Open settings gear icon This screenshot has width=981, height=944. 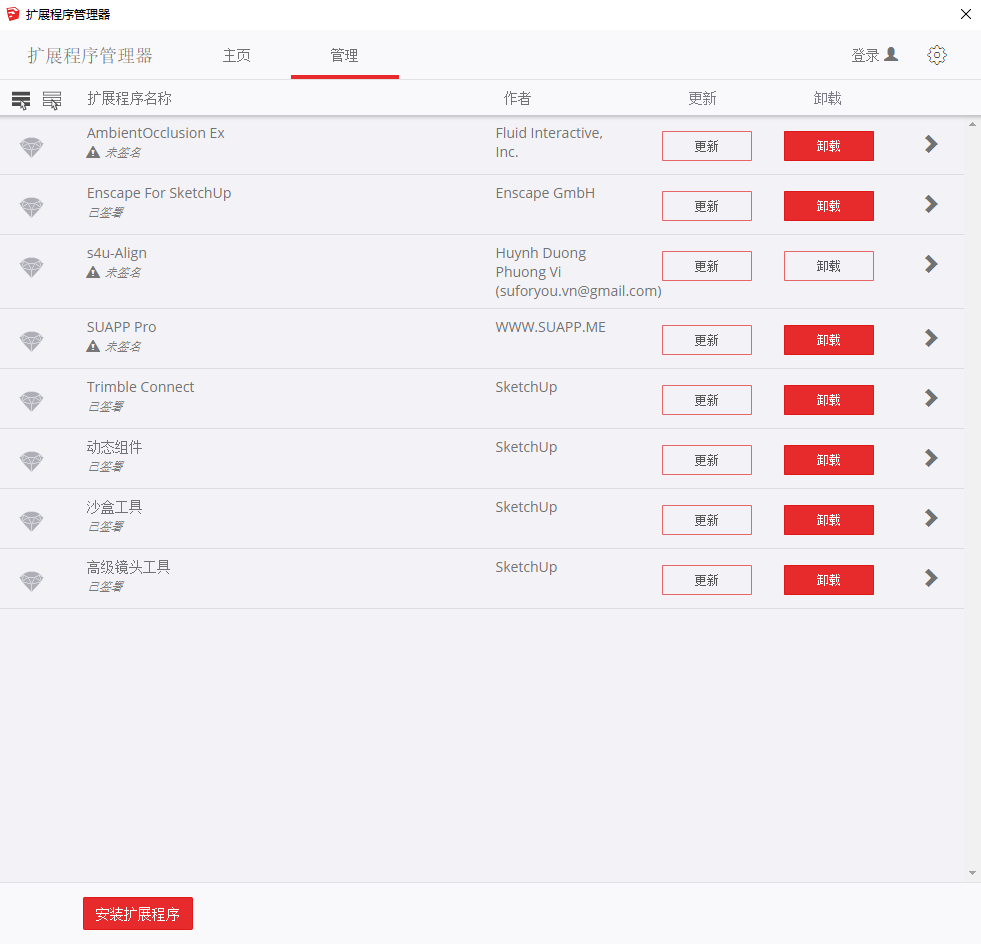937,55
